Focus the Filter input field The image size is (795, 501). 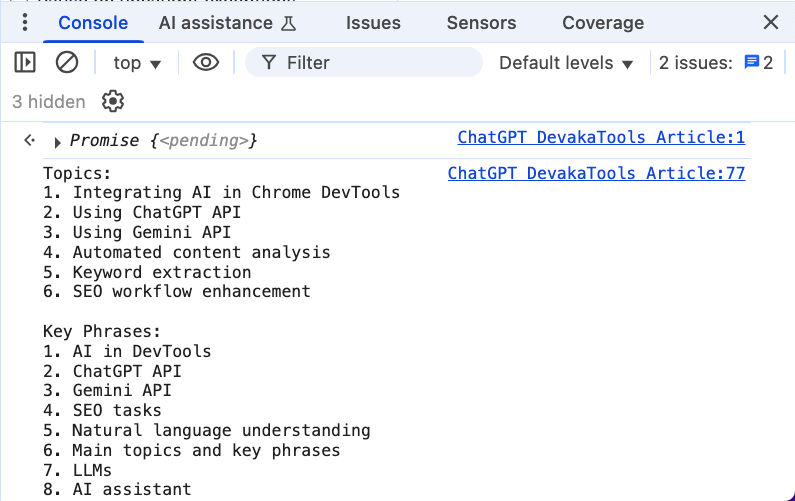[364, 63]
